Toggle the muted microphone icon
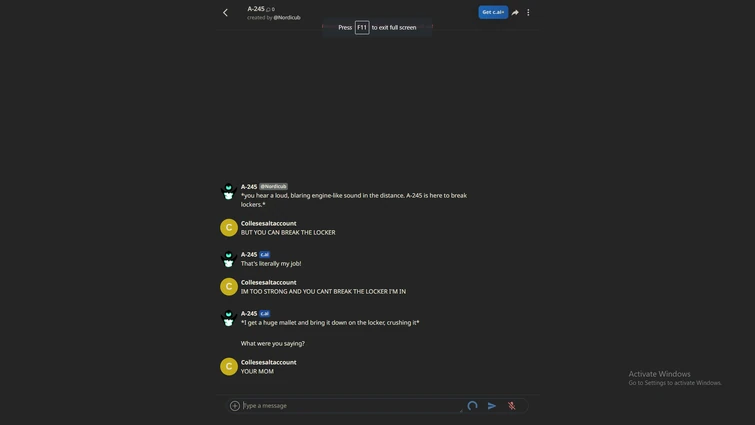The height and width of the screenshot is (425, 755). [x=511, y=406]
